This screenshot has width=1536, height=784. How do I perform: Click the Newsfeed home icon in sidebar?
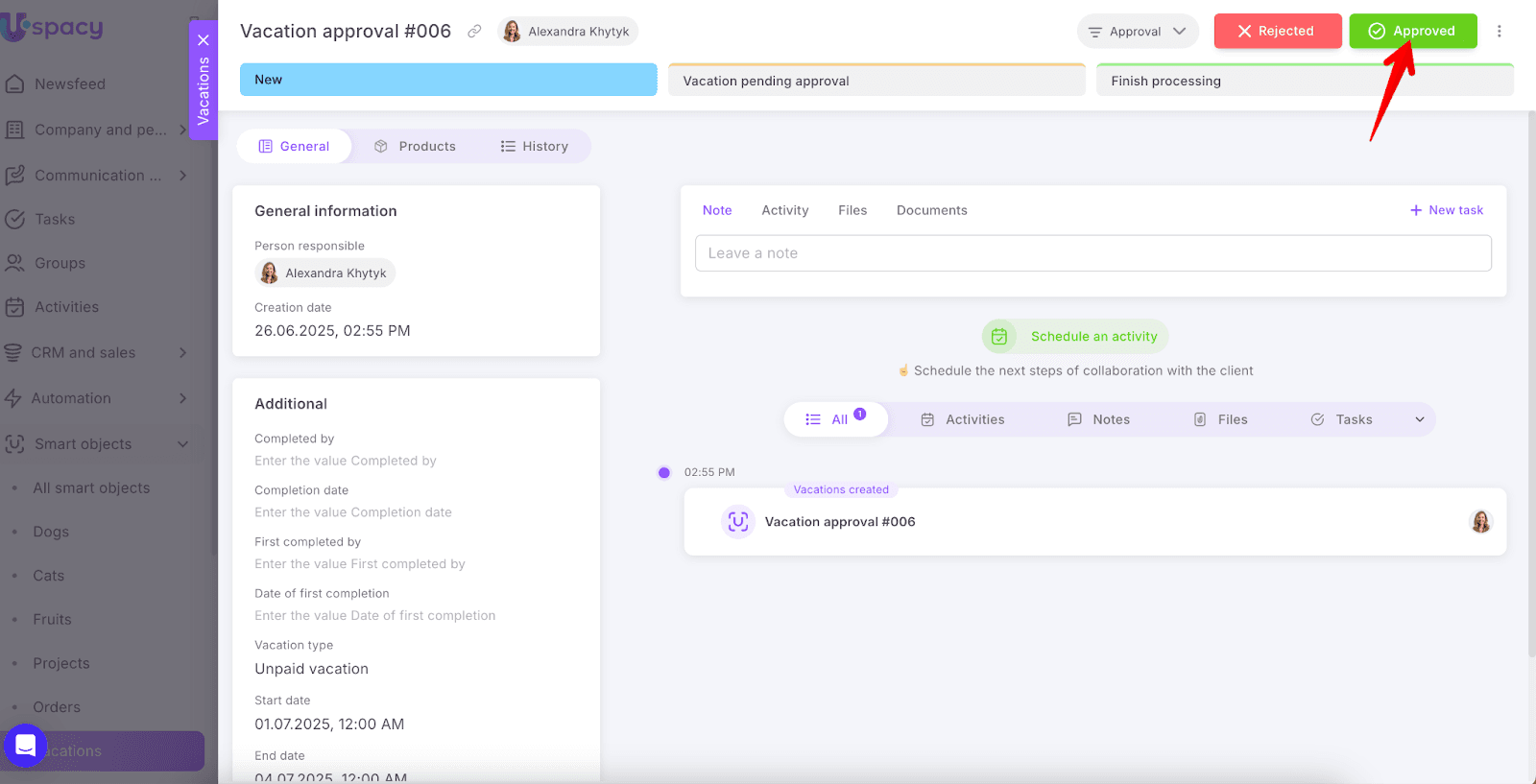pyautogui.click(x=15, y=84)
